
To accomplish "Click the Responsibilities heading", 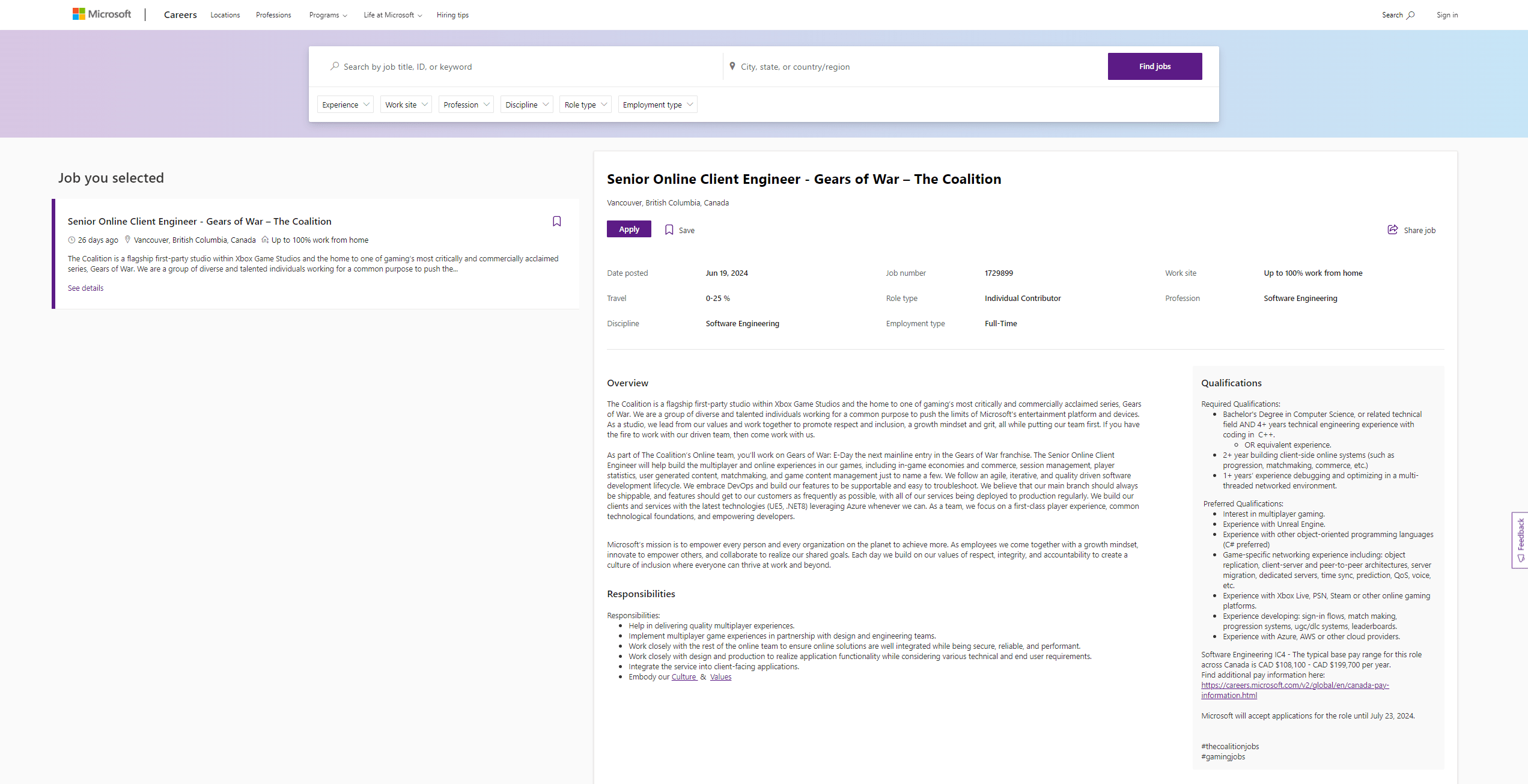I will click(641, 594).
